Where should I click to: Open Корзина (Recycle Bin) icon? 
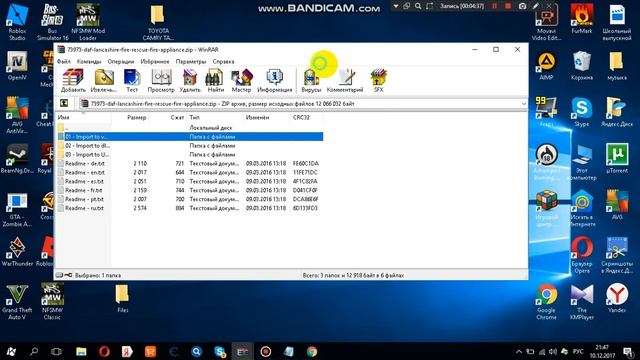click(582, 65)
